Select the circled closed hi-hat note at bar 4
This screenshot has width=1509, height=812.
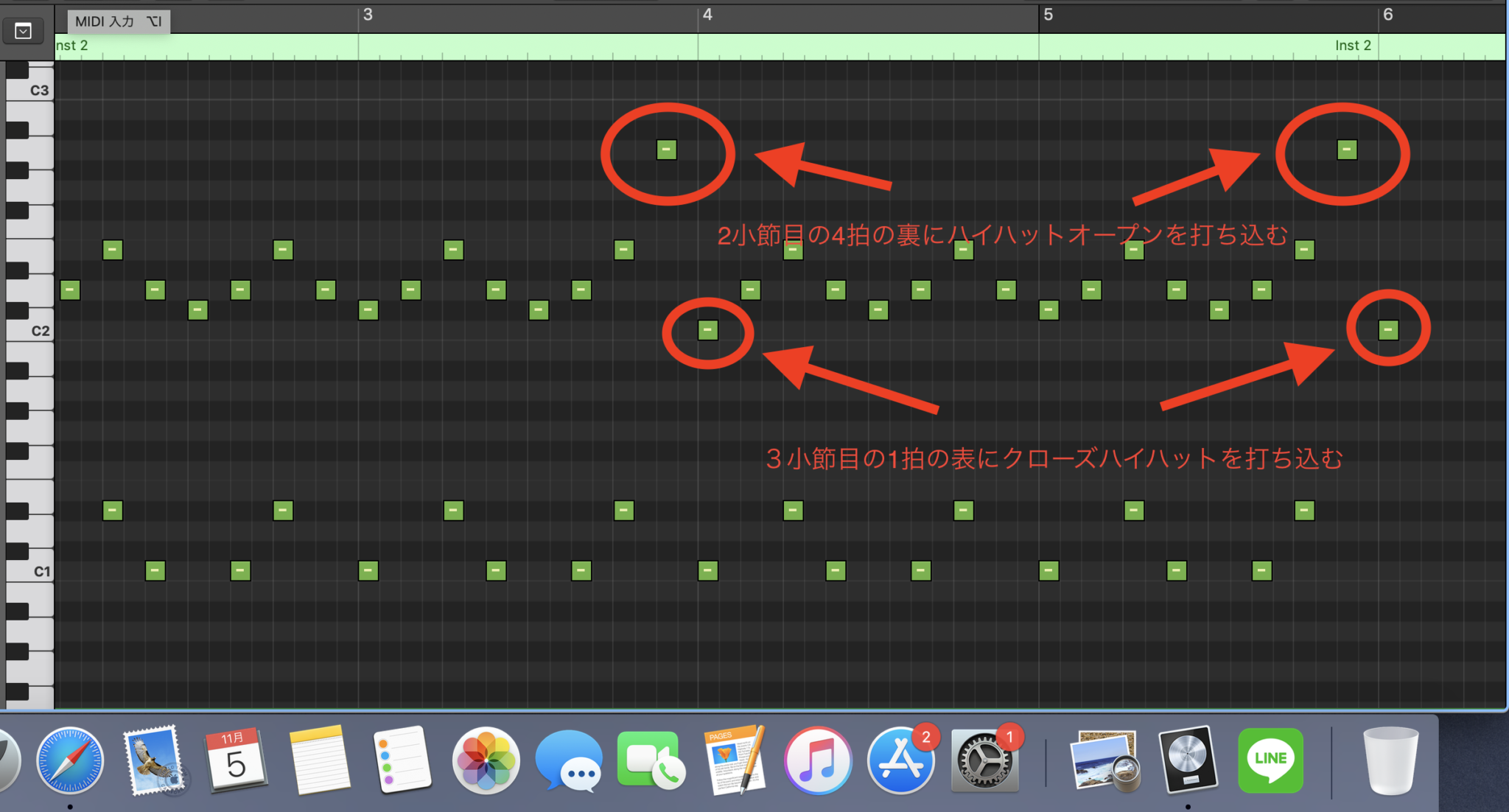click(707, 330)
